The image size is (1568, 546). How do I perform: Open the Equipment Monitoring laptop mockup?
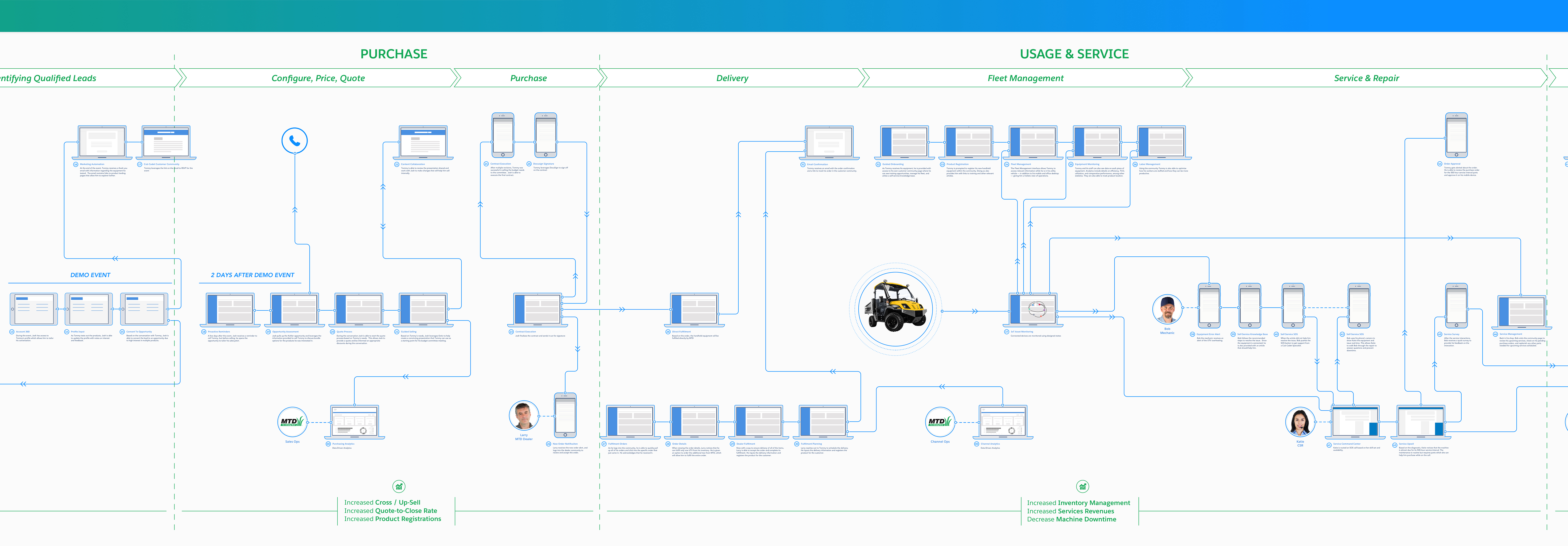(1098, 143)
